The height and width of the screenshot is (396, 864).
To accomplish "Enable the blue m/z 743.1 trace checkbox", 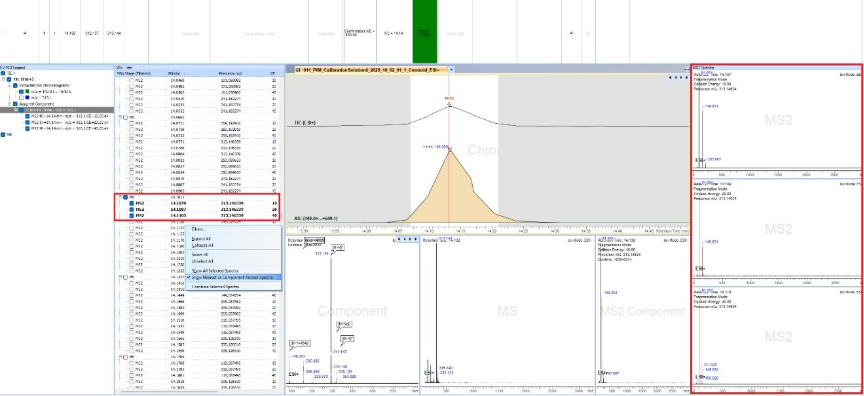I will coord(21,97).
